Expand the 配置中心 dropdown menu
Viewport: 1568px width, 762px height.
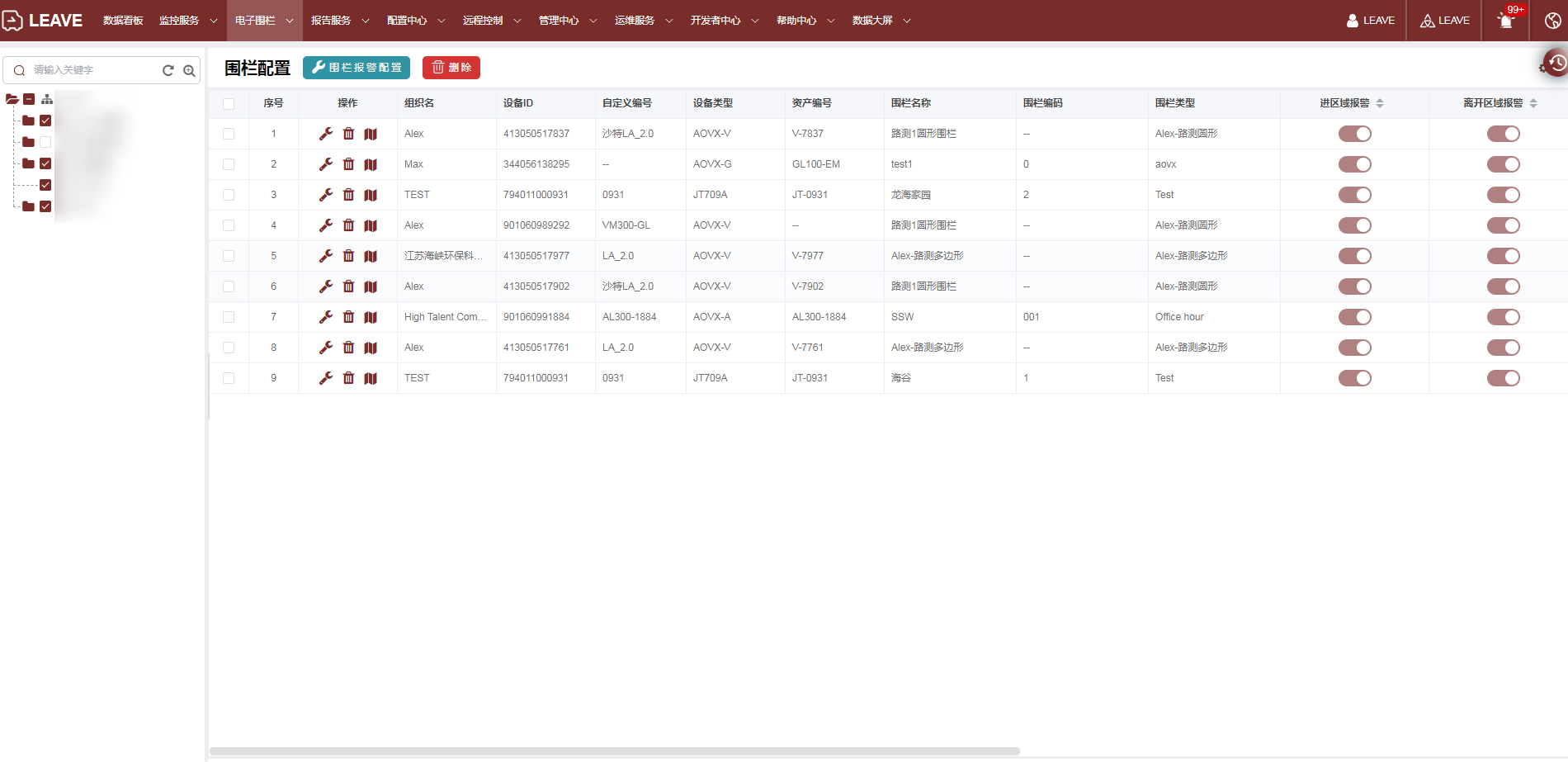click(415, 21)
